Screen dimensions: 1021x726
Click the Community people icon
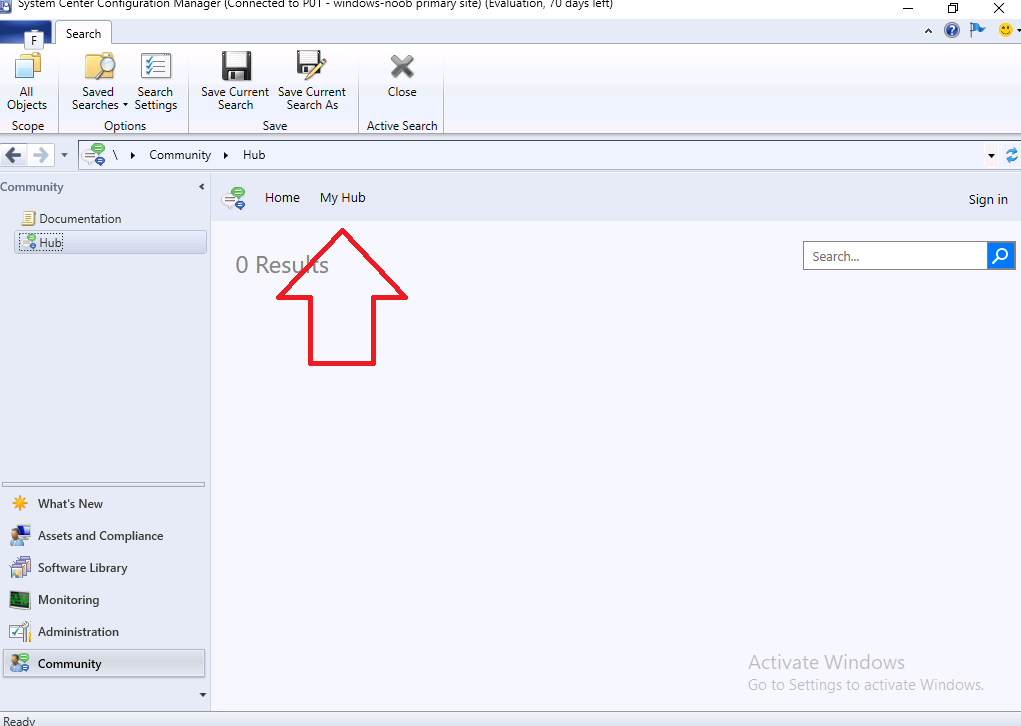(20, 663)
